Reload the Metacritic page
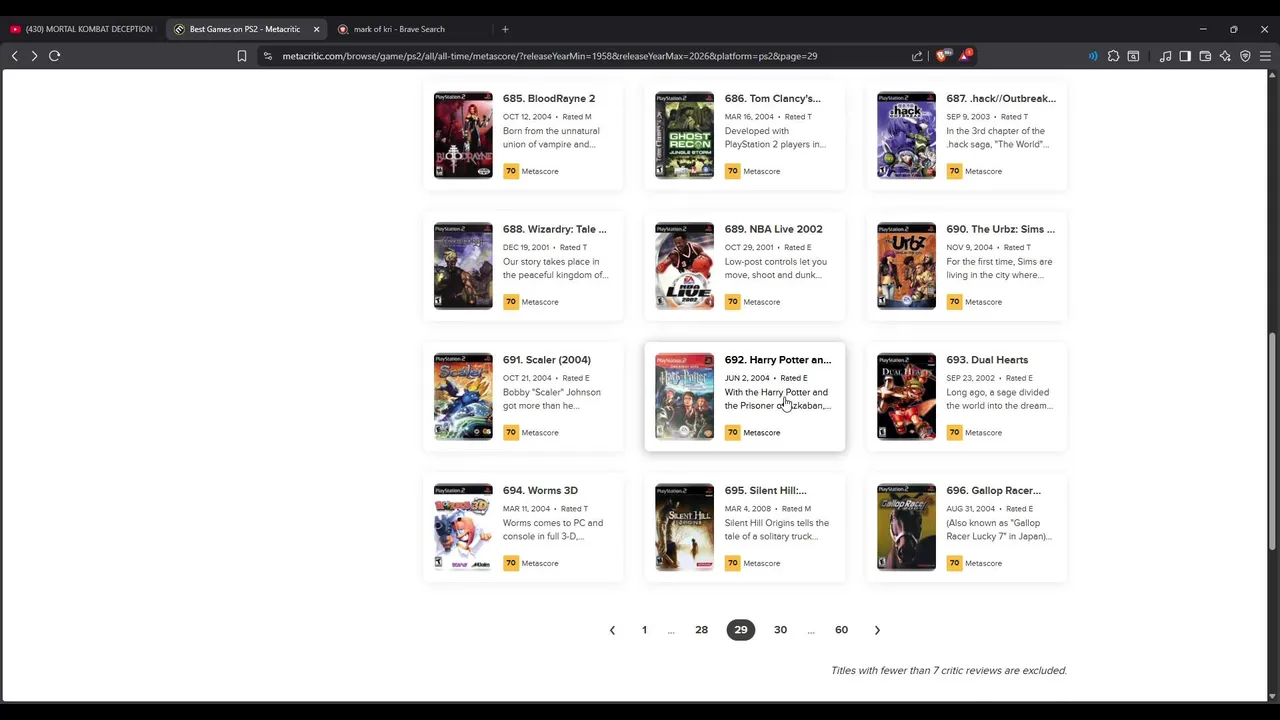 (x=55, y=56)
